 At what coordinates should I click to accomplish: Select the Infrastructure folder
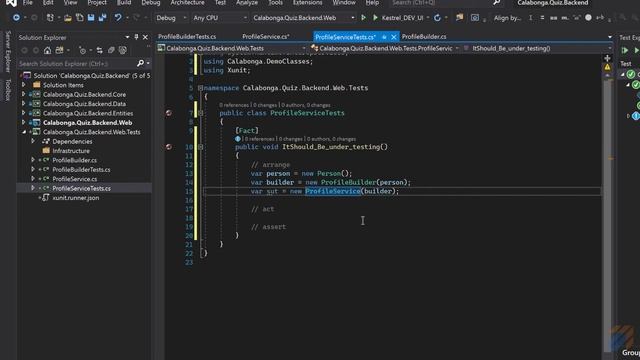tap(71, 151)
